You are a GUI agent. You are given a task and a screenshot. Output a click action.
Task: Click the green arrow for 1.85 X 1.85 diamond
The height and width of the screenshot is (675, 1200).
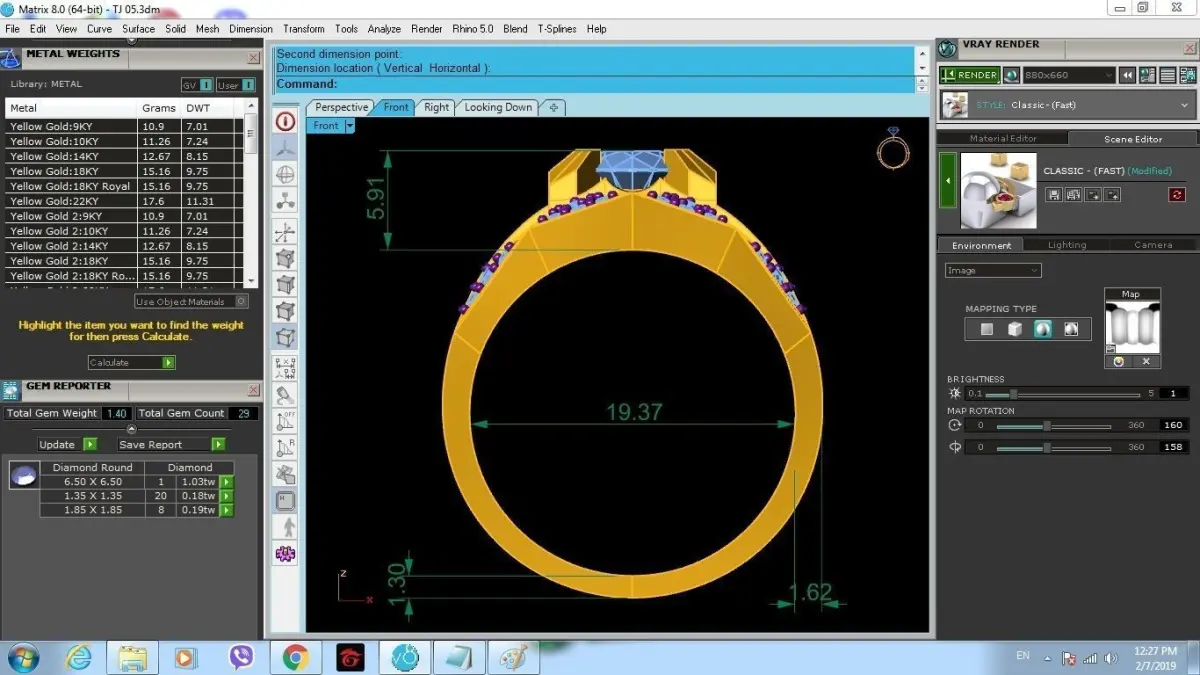226,510
